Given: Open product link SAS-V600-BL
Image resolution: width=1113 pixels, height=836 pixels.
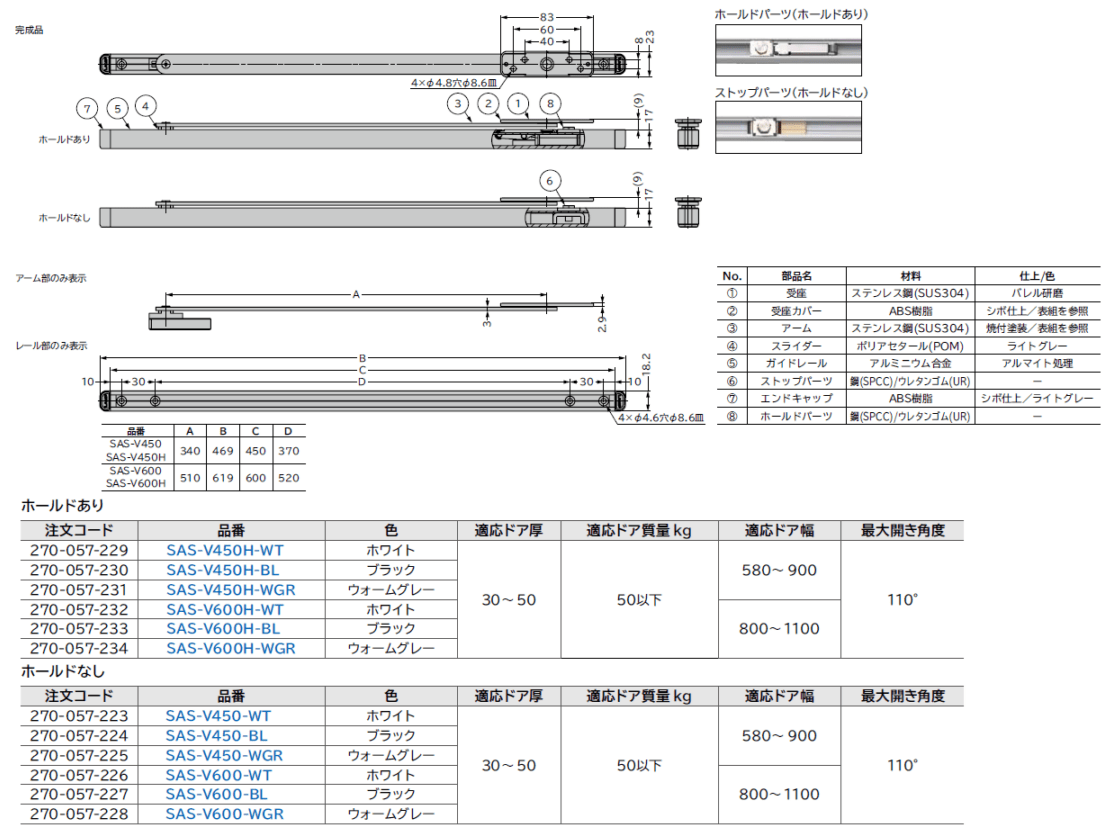Looking at the screenshot, I should coord(216,795).
